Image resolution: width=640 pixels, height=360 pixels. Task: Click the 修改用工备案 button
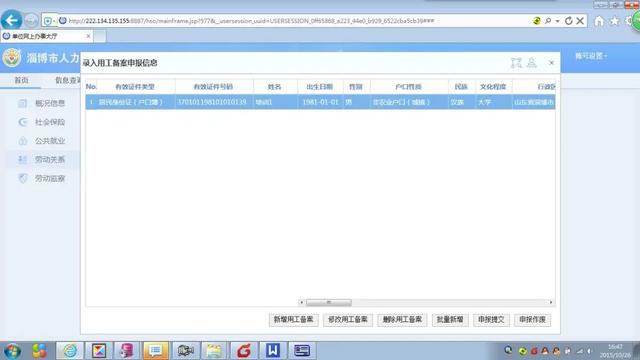348,320
